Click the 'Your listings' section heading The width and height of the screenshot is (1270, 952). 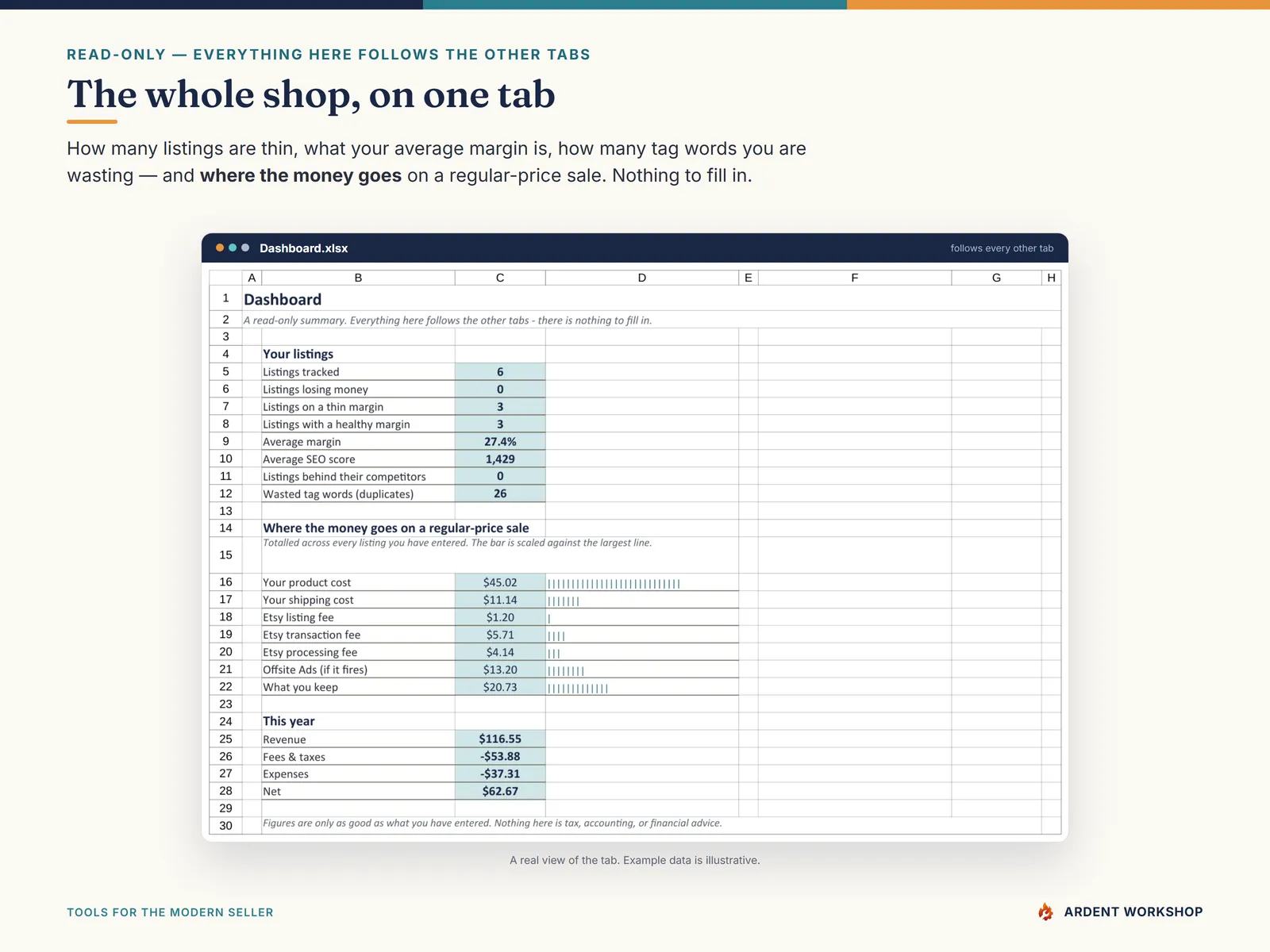pos(298,354)
